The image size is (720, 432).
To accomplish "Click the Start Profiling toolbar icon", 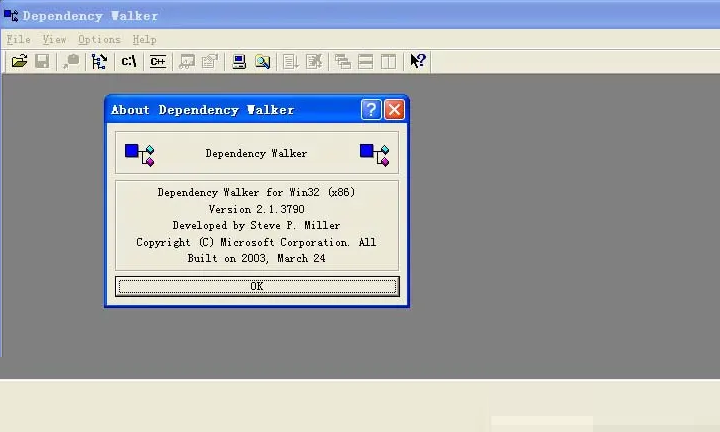I will coord(291,61).
